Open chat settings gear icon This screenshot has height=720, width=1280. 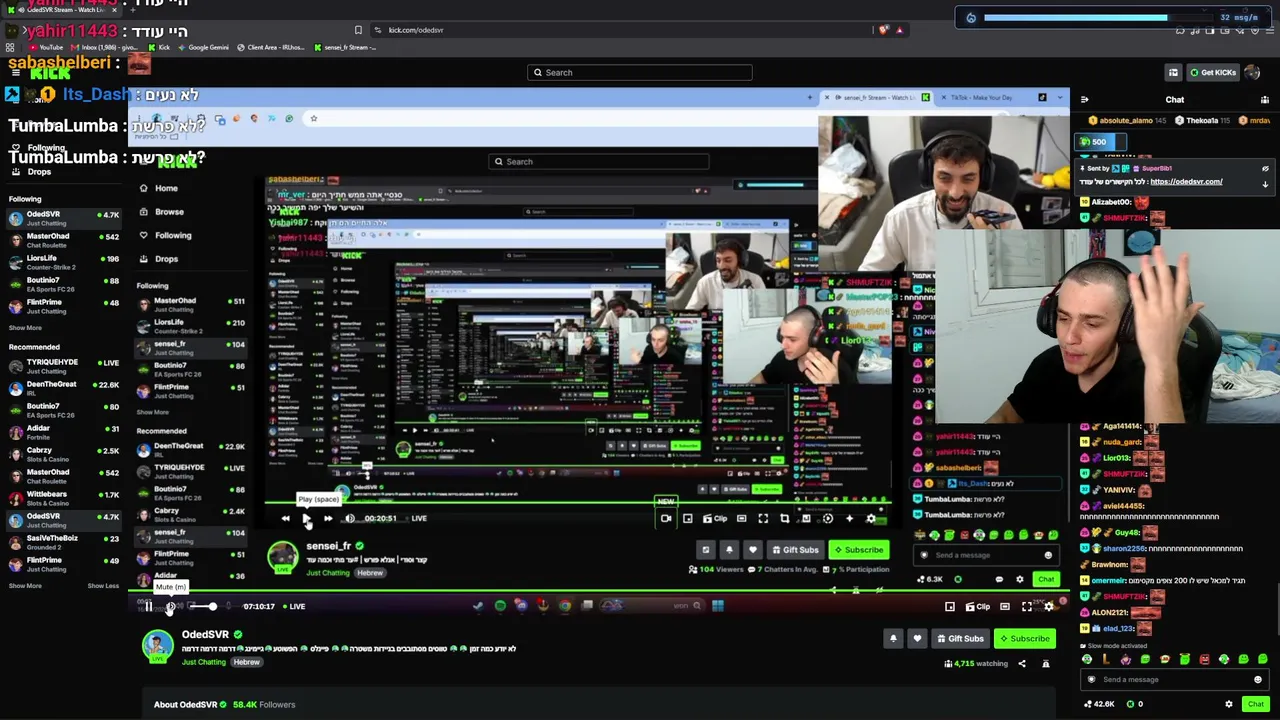coord(1229,704)
